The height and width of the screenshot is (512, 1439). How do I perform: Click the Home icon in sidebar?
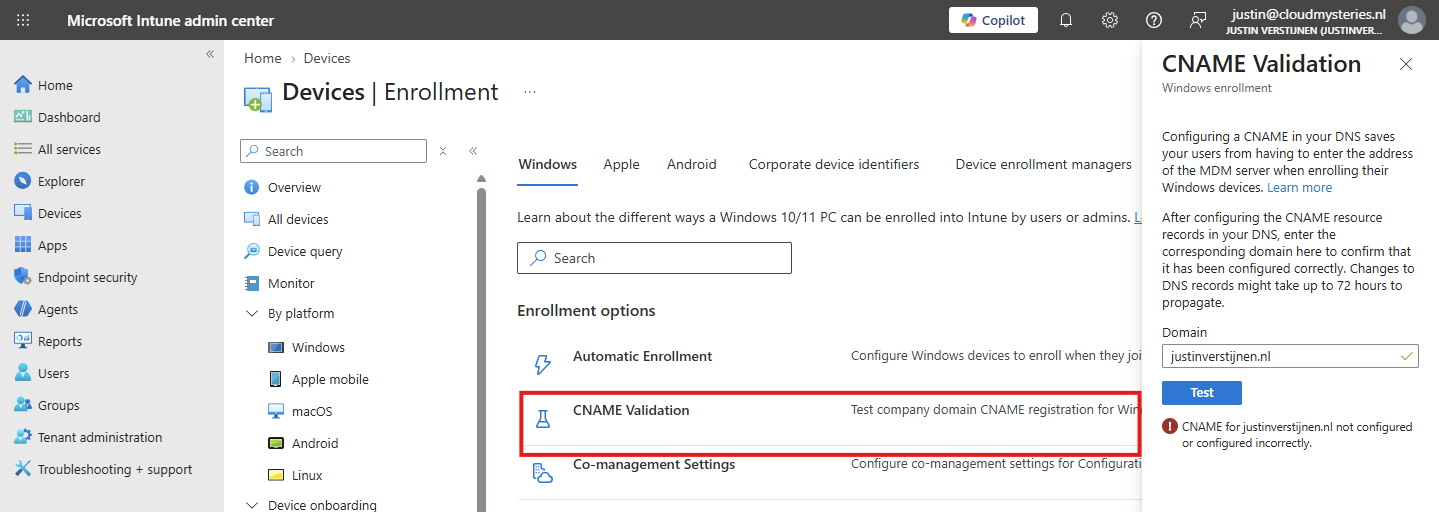click(x=23, y=85)
